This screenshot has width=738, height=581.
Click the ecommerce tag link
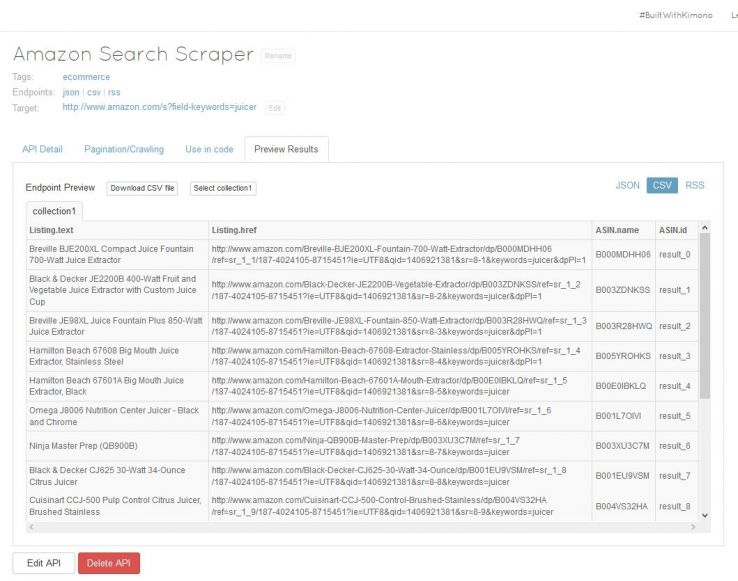(86, 77)
